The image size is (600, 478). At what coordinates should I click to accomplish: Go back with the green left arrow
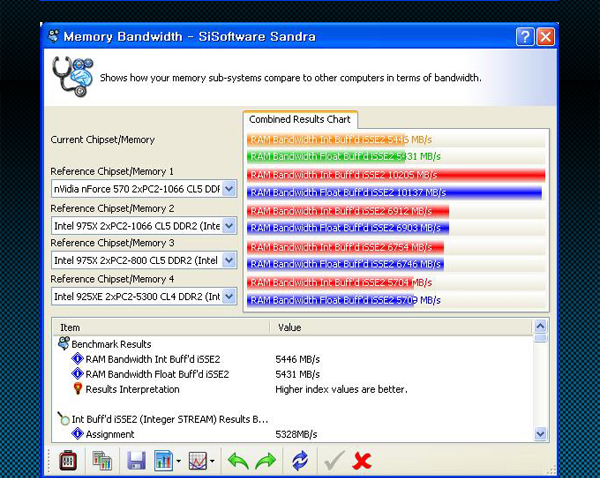[x=238, y=460]
